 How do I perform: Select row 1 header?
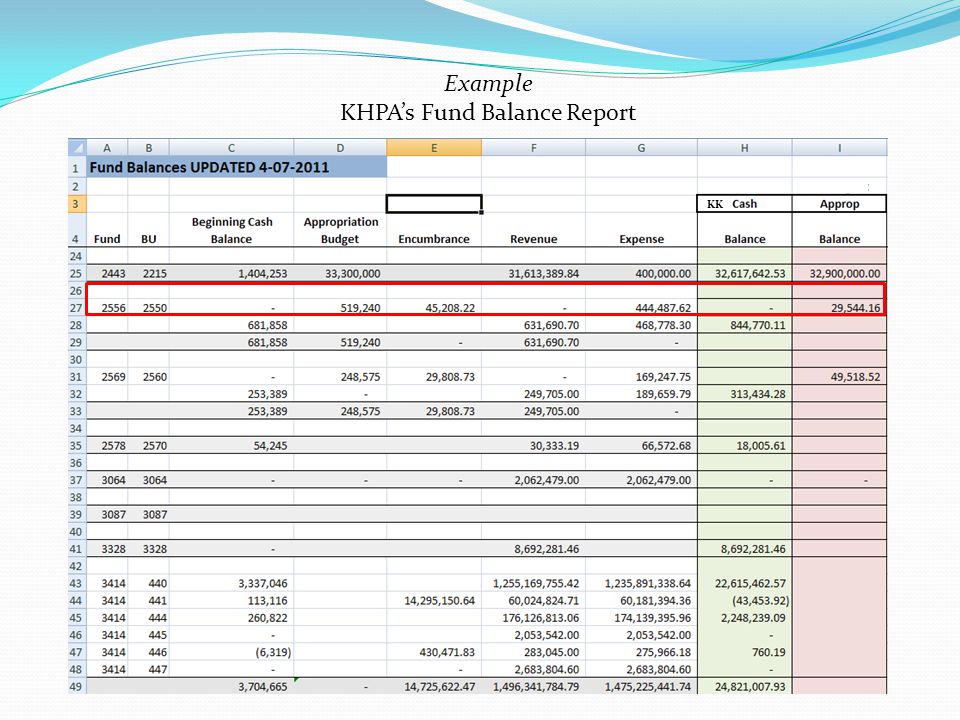click(x=77, y=167)
